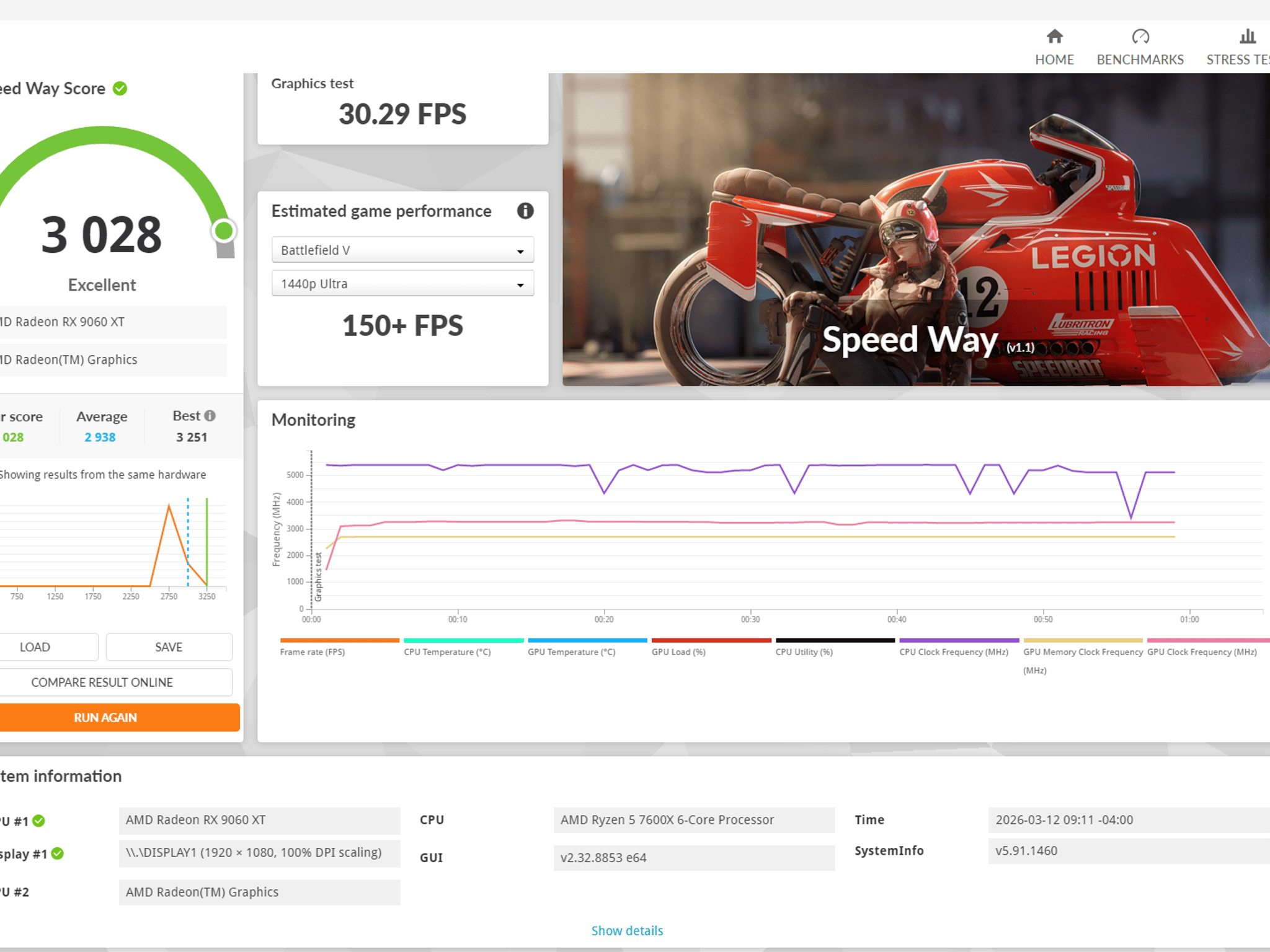The image size is (1270, 952).
Task: Toggle the GPU Load (%) legend series
Action: [x=711, y=648]
